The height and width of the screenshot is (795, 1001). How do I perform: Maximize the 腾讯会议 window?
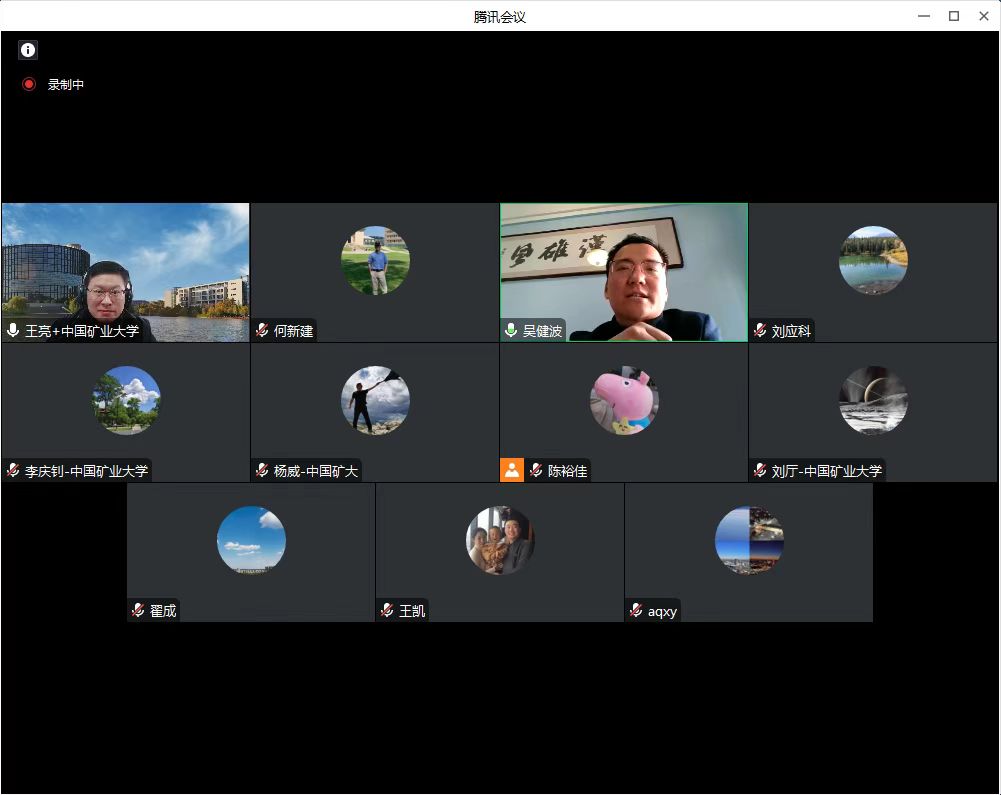tap(954, 16)
